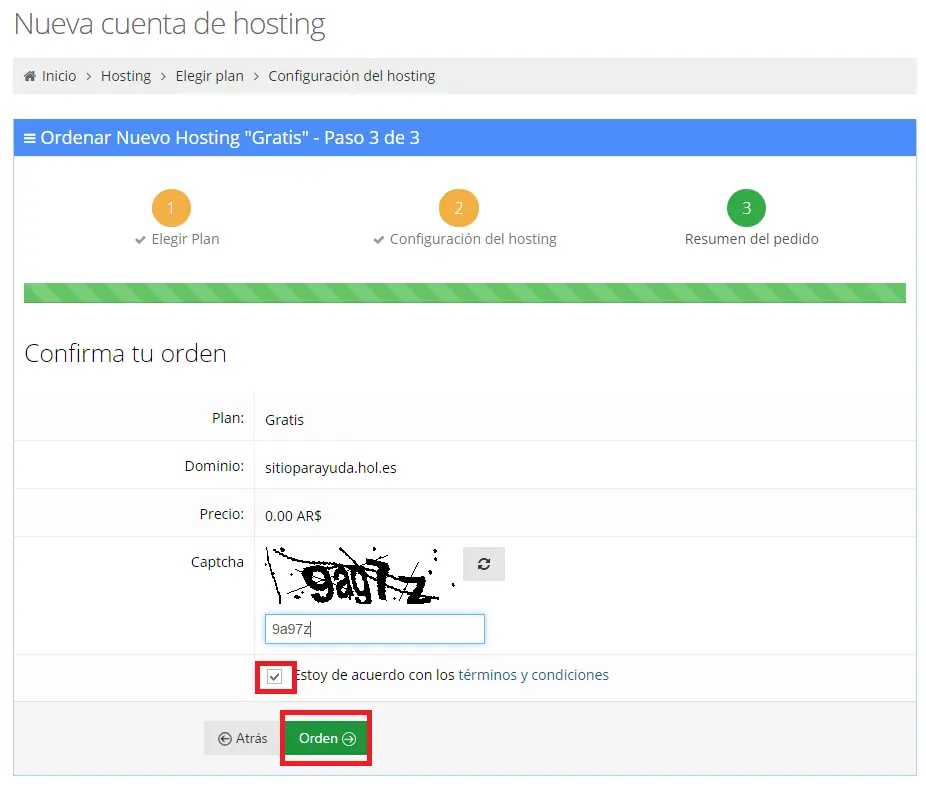Image resolution: width=926 pixels, height=792 pixels.
Task: Click the Gratis plan value
Action: [x=284, y=420]
